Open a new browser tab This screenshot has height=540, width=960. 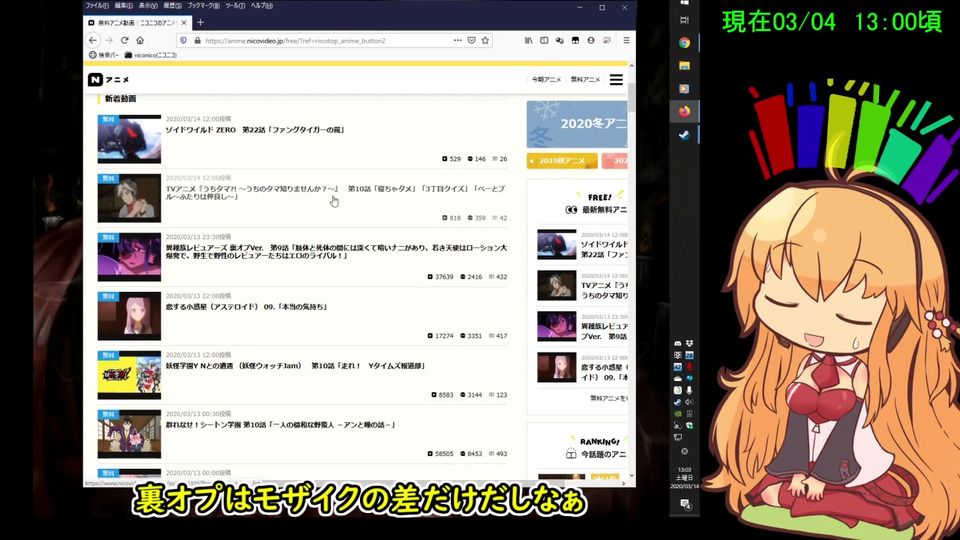(x=200, y=23)
